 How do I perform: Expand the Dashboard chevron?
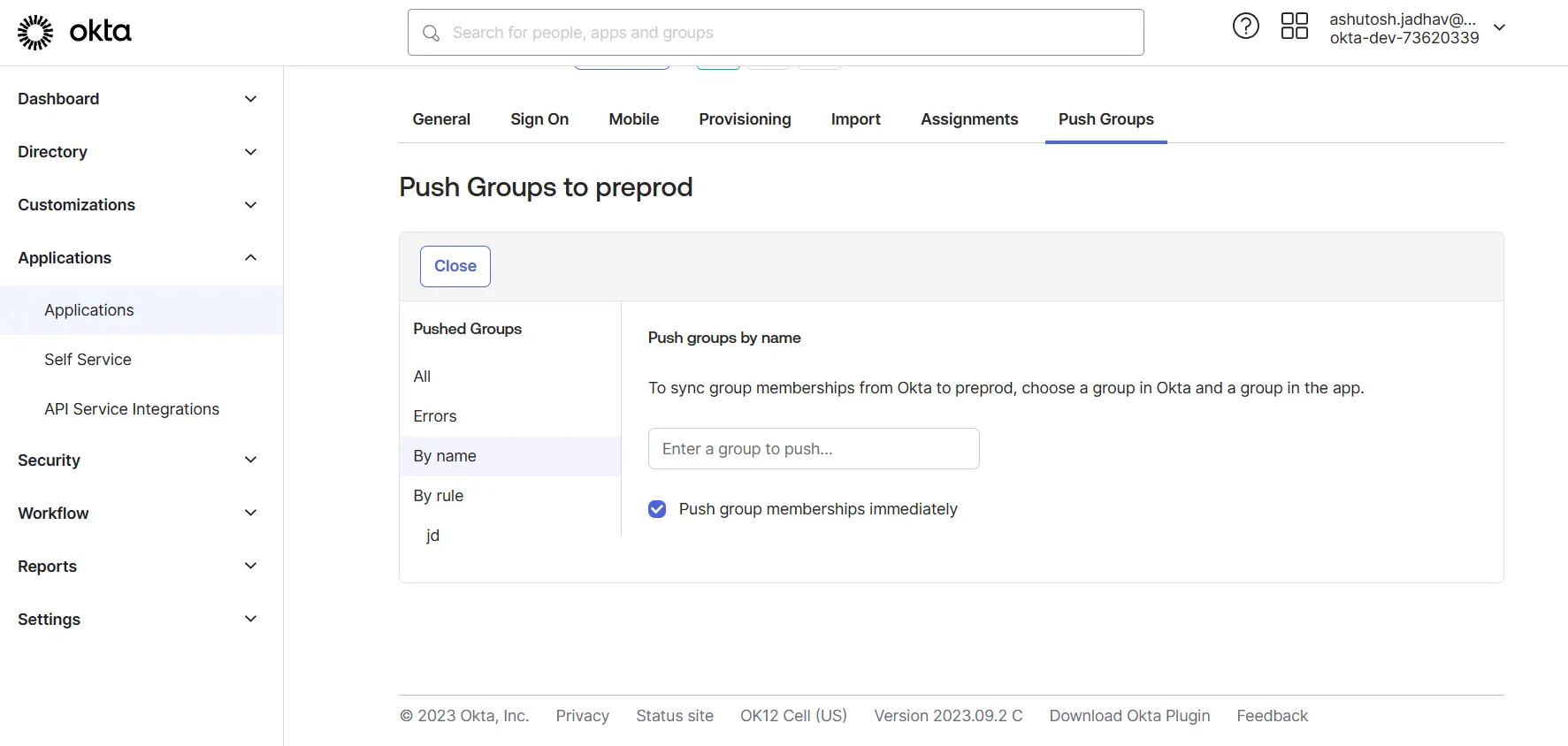click(x=250, y=99)
